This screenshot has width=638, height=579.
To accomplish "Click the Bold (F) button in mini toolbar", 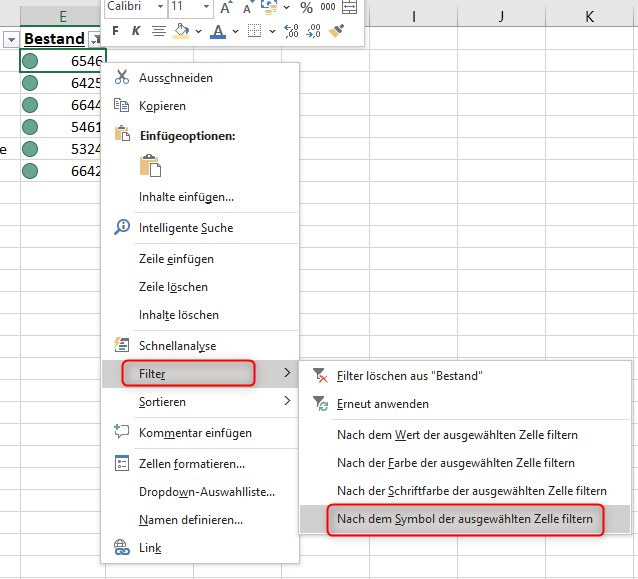I will [x=116, y=31].
